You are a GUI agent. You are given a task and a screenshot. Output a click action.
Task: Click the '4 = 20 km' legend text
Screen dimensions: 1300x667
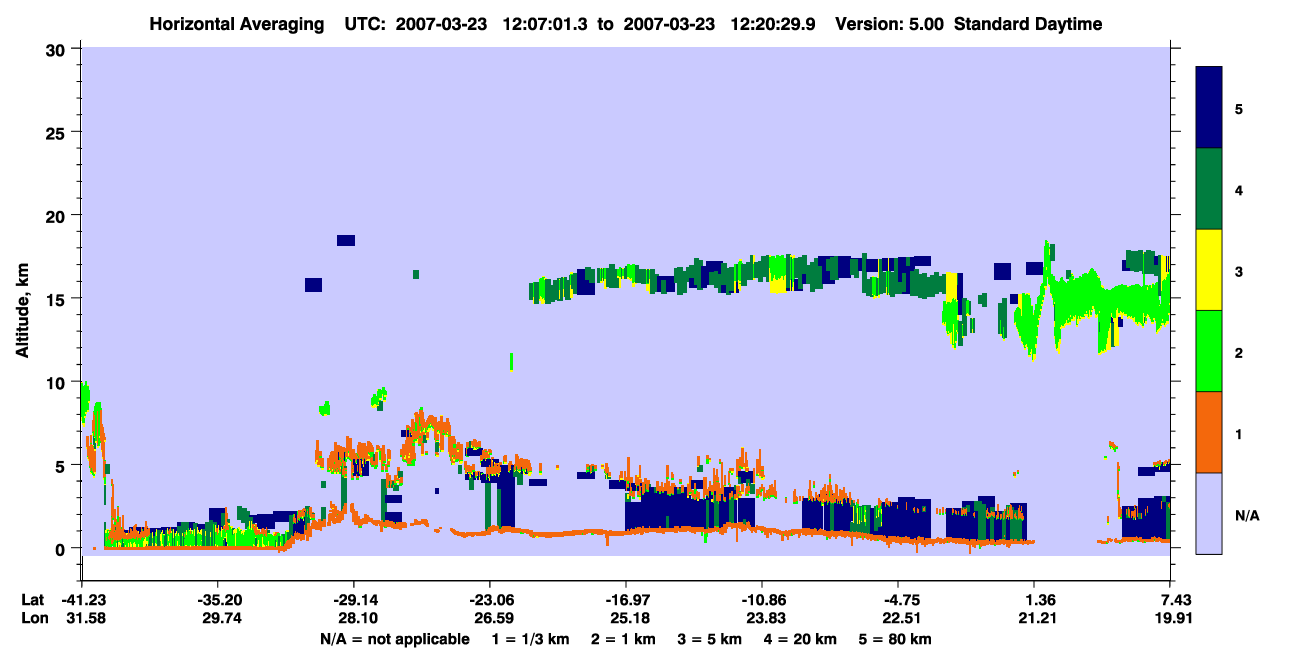coord(800,639)
